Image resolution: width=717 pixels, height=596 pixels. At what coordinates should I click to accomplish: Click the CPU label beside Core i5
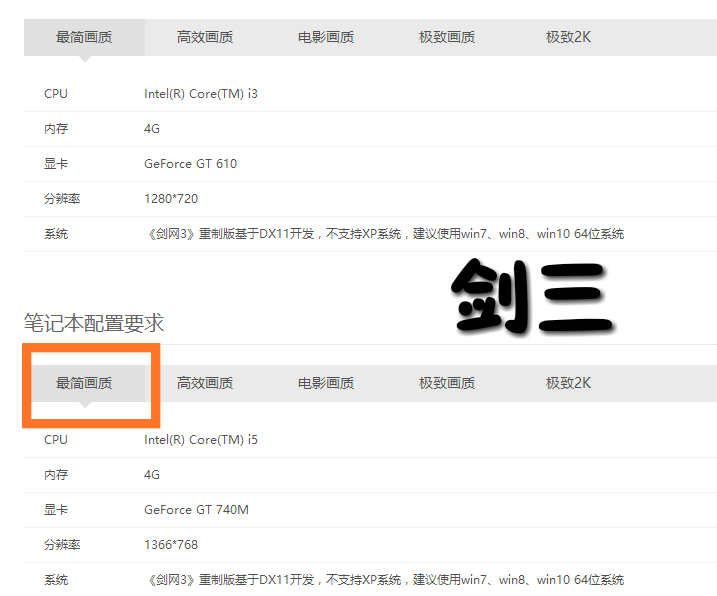pyautogui.click(x=56, y=440)
